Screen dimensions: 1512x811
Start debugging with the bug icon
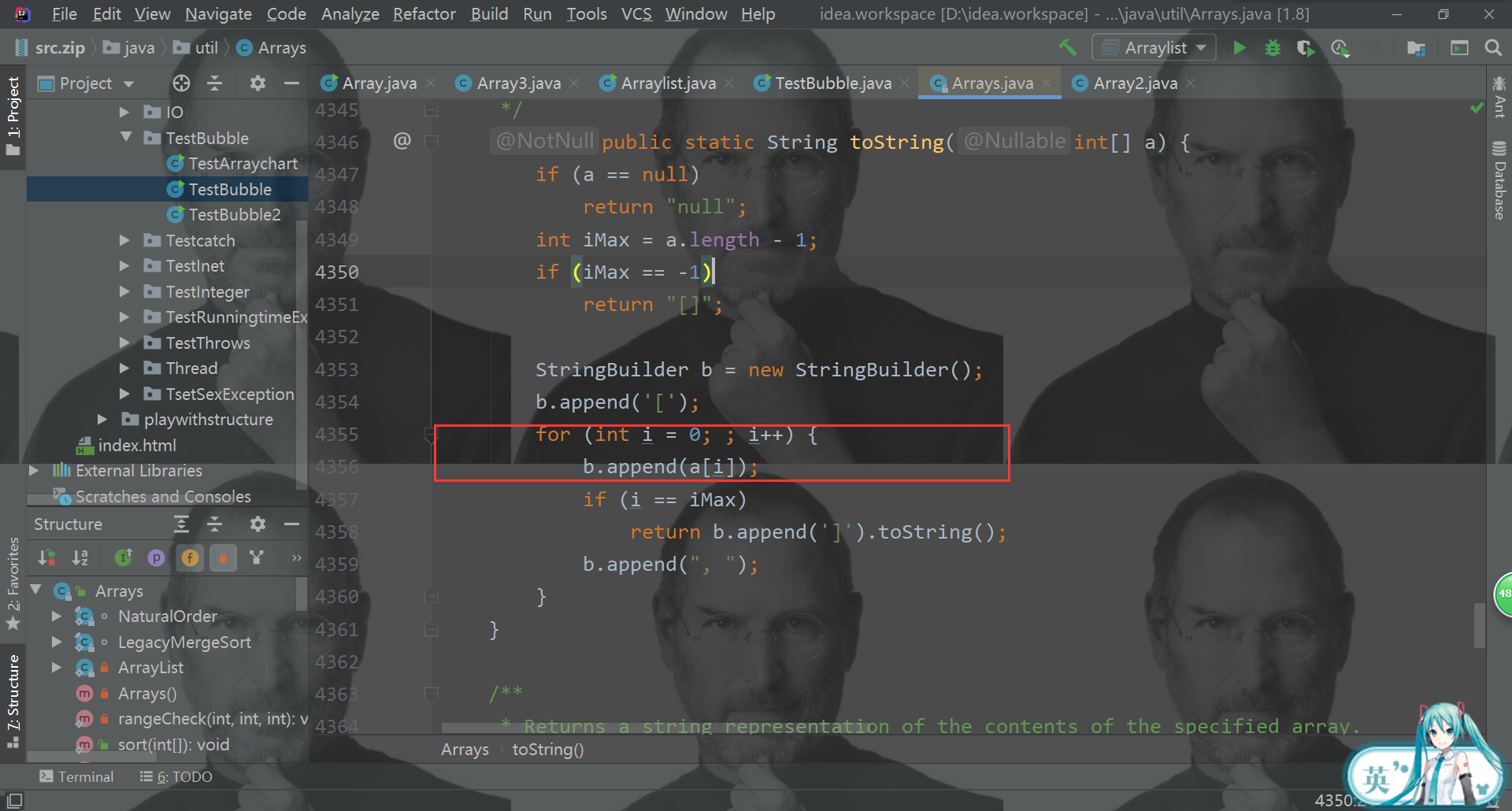pos(1273,48)
